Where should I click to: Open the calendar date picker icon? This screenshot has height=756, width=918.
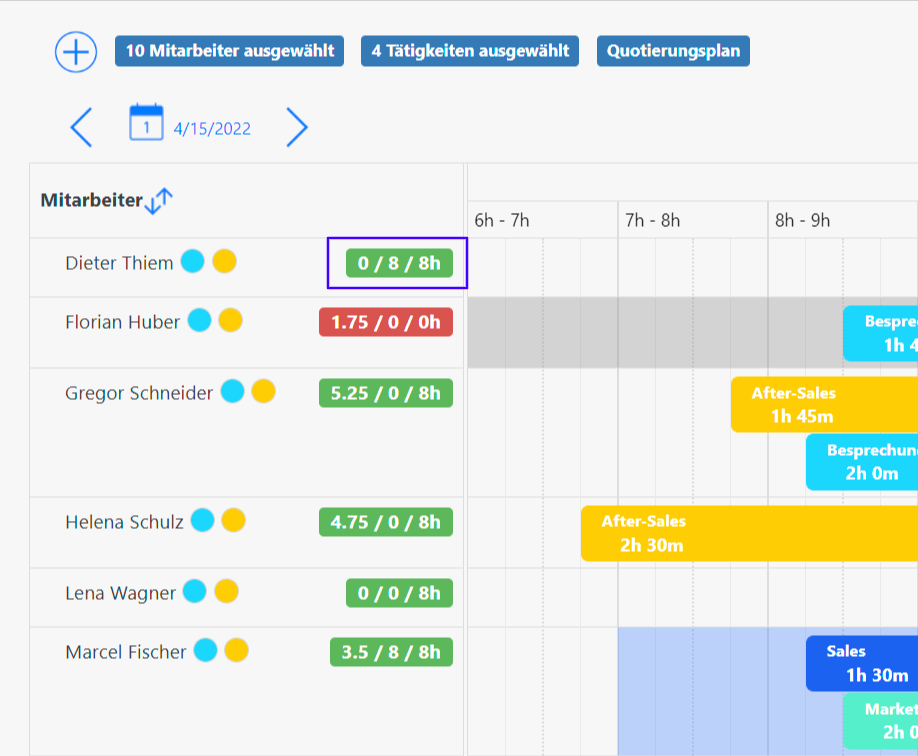(x=146, y=123)
